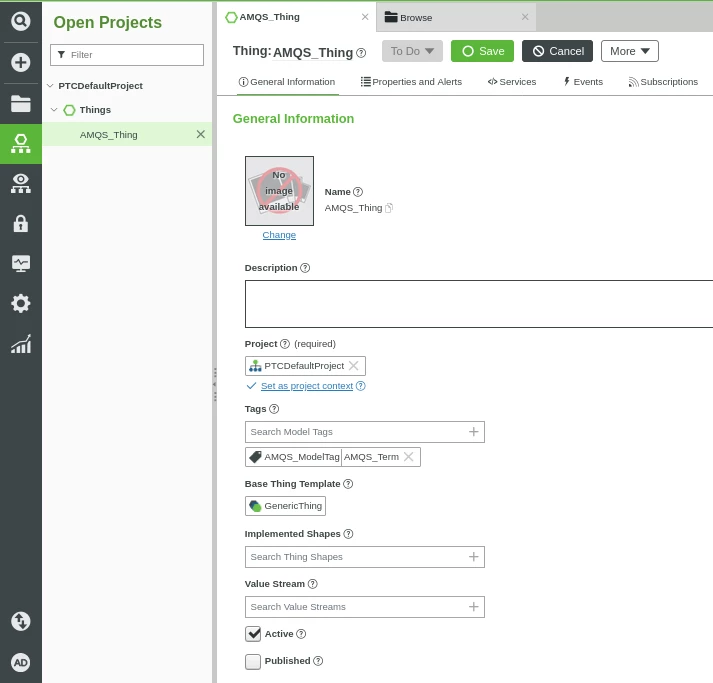
Task: Click the help icon beside Value Stream
Action: (312, 584)
